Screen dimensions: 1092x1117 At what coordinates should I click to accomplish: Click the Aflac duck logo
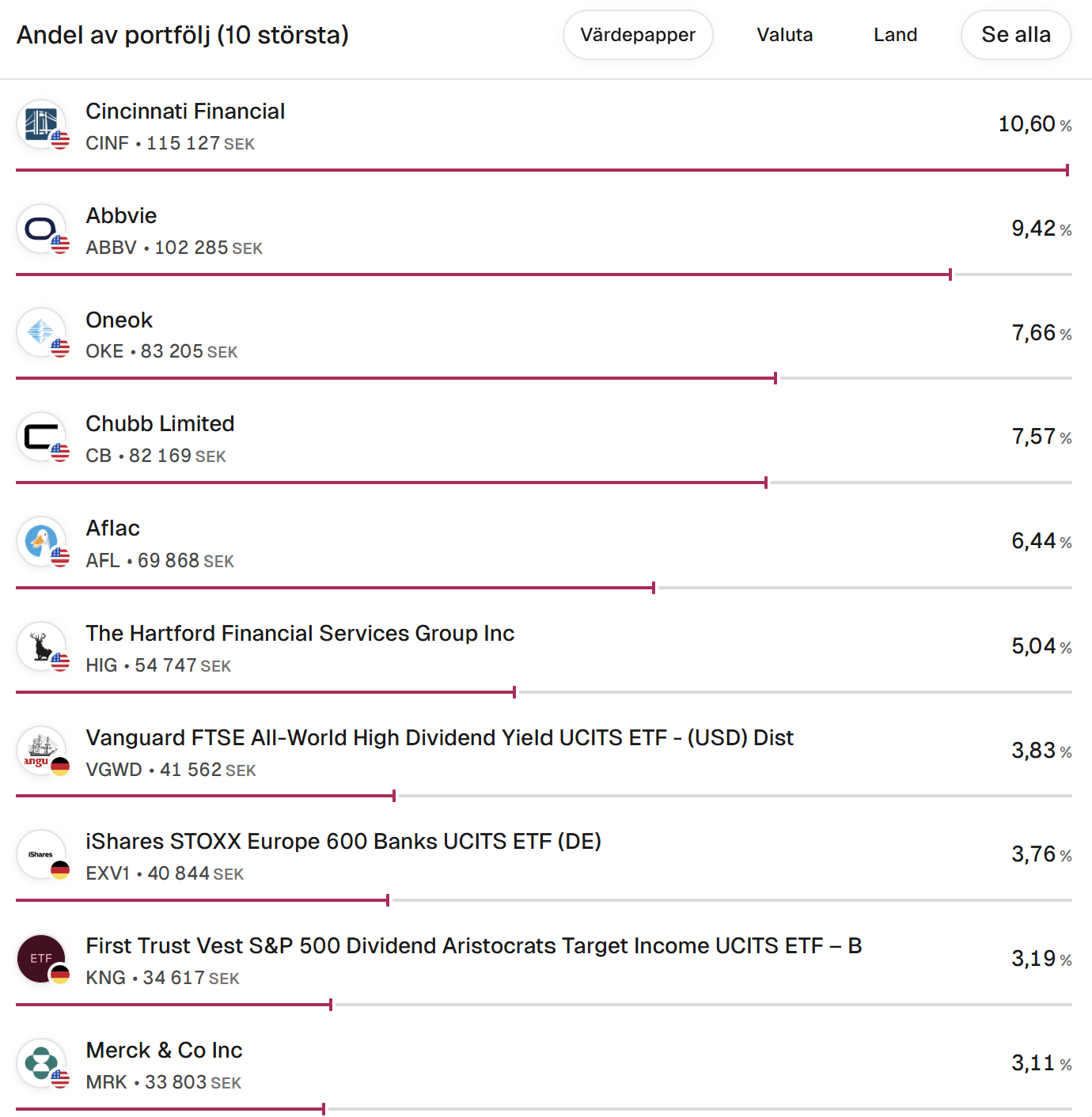coord(41,541)
